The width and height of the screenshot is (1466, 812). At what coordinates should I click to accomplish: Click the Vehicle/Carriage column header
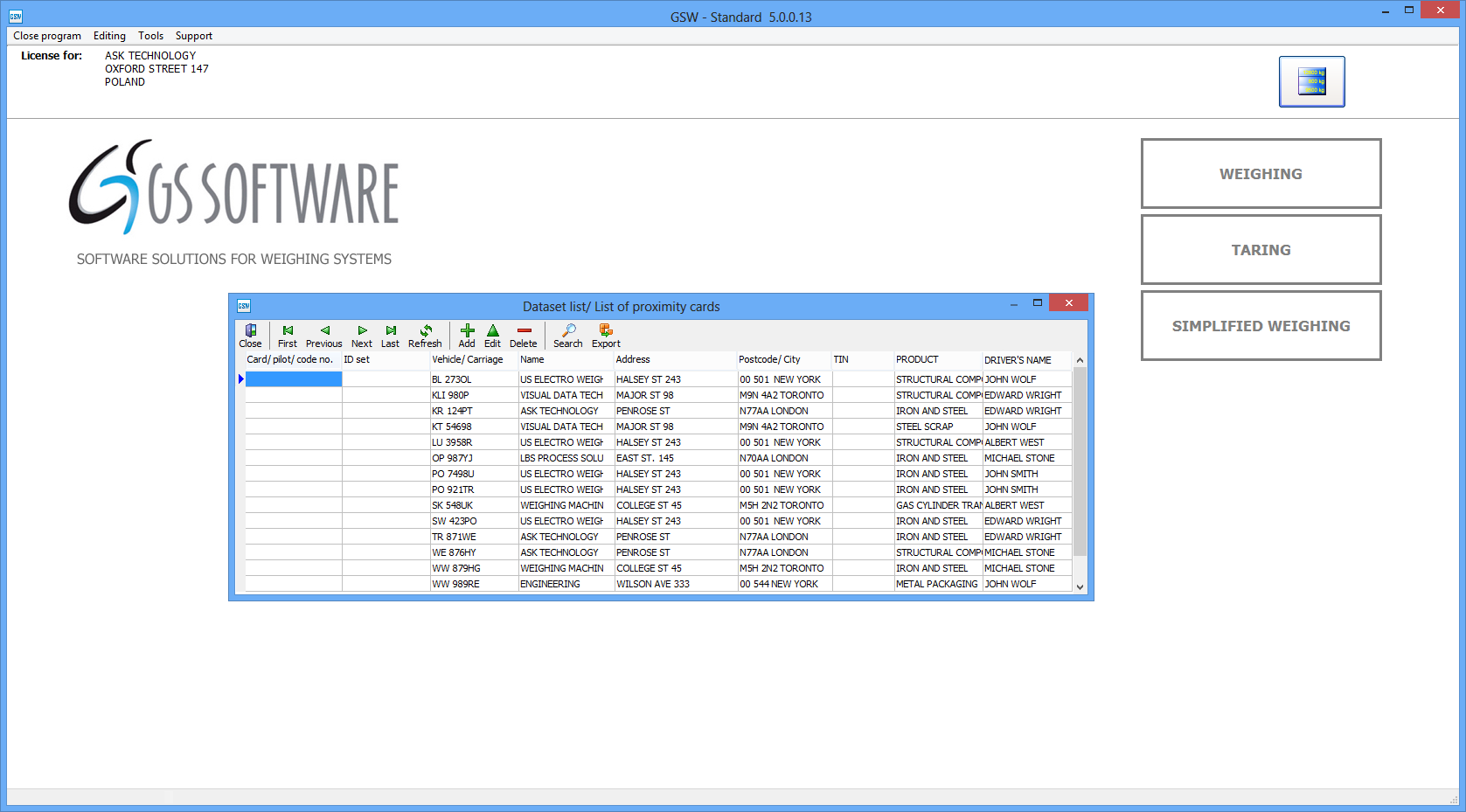point(468,359)
